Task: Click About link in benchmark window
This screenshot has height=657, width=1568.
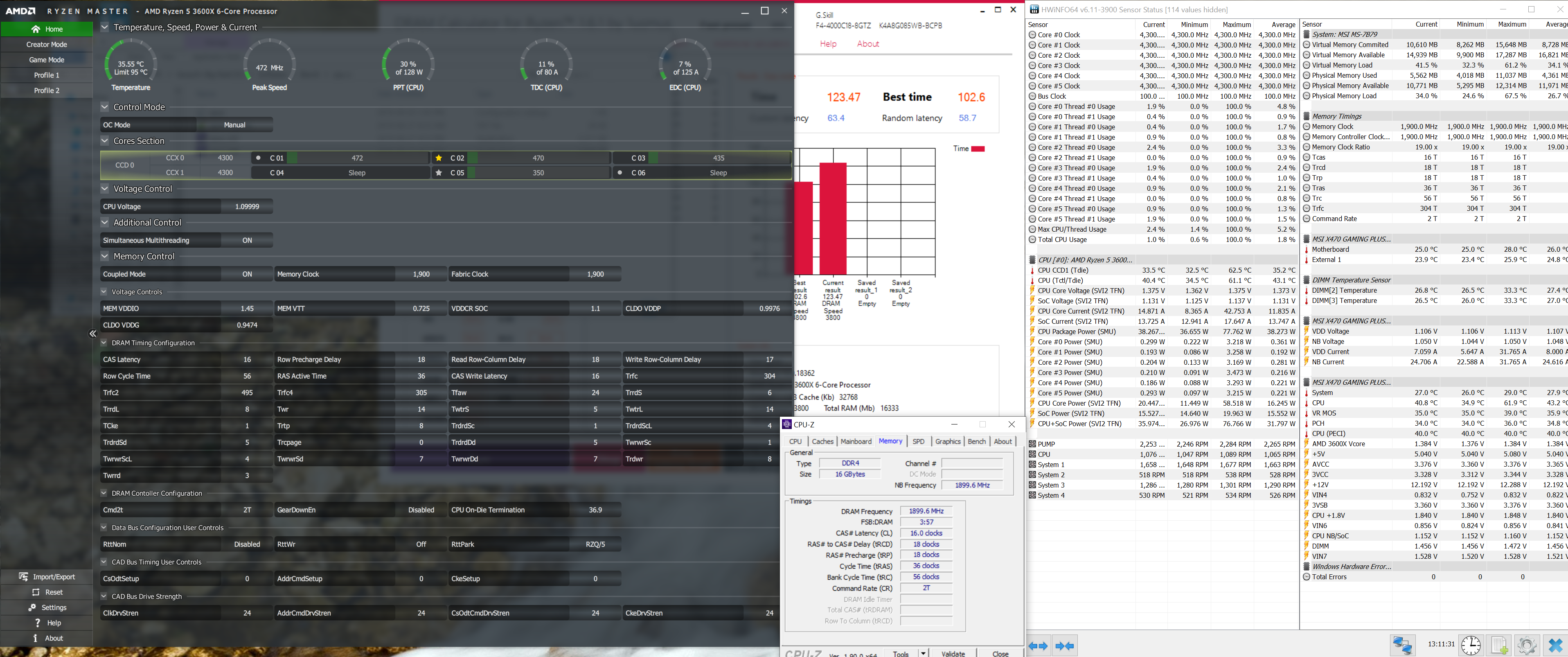Action: (867, 44)
